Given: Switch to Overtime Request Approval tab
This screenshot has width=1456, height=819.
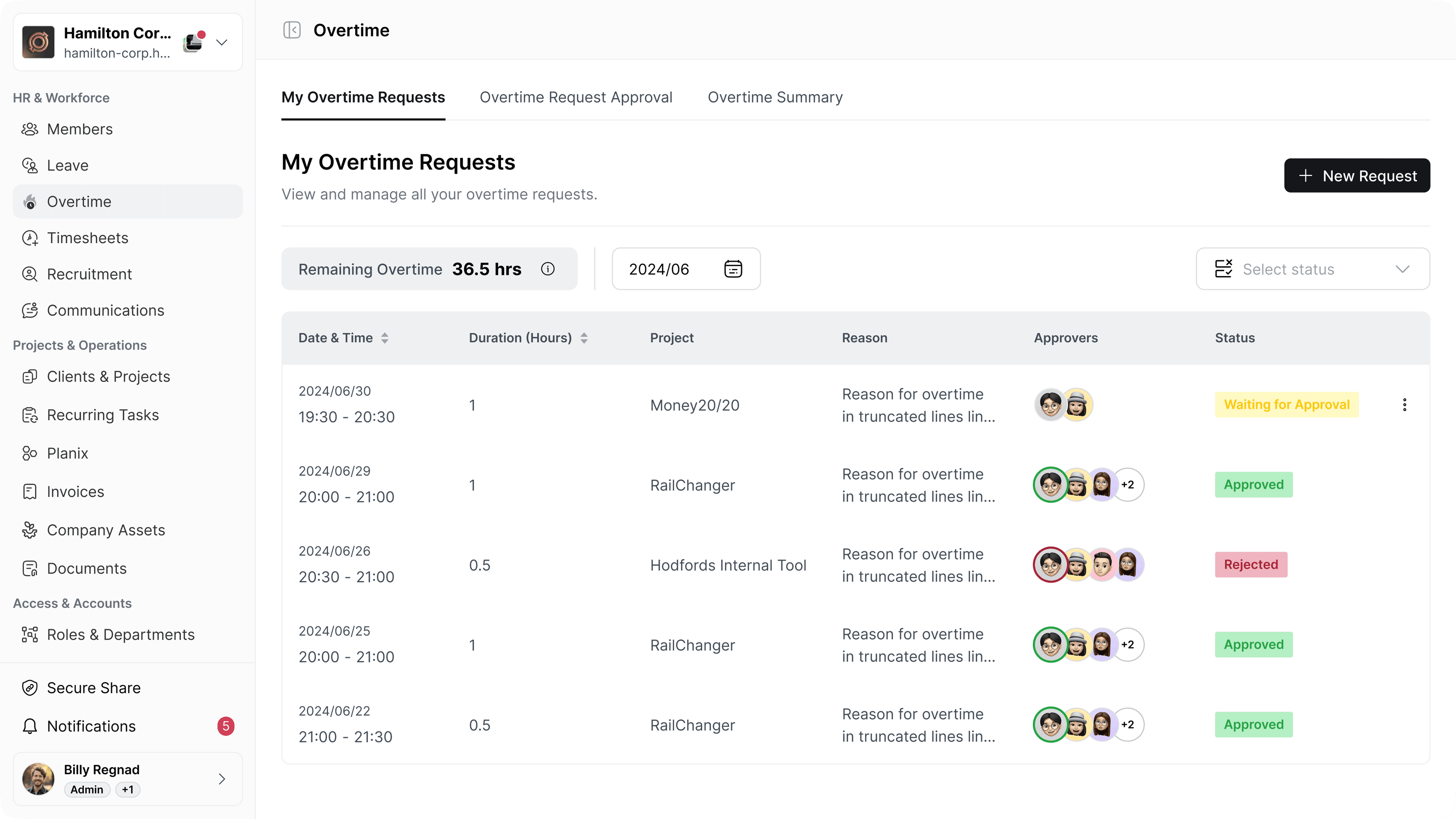Looking at the screenshot, I should tap(576, 97).
